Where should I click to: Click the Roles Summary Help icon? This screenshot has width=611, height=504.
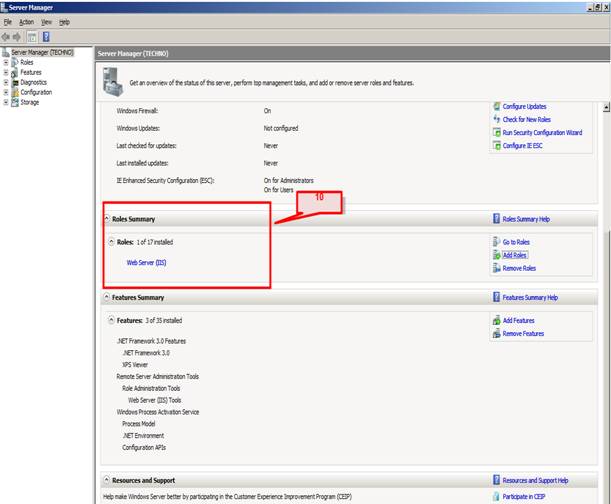tap(496, 218)
